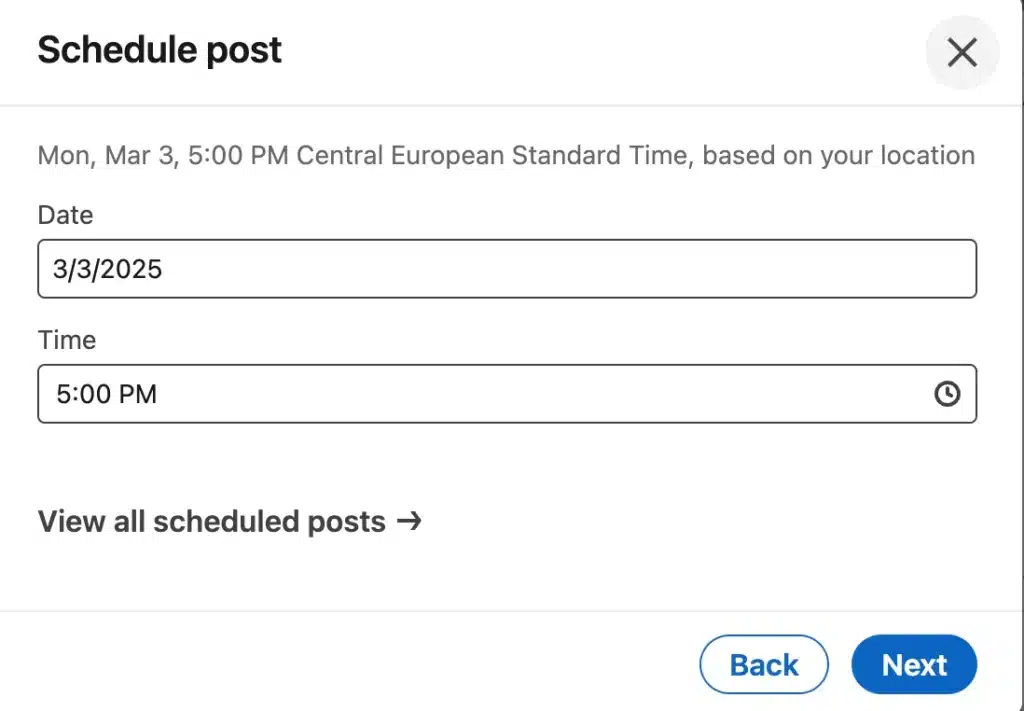Close the Schedule post dialog
This screenshot has width=1024, height=711.
tap(962, 52)
